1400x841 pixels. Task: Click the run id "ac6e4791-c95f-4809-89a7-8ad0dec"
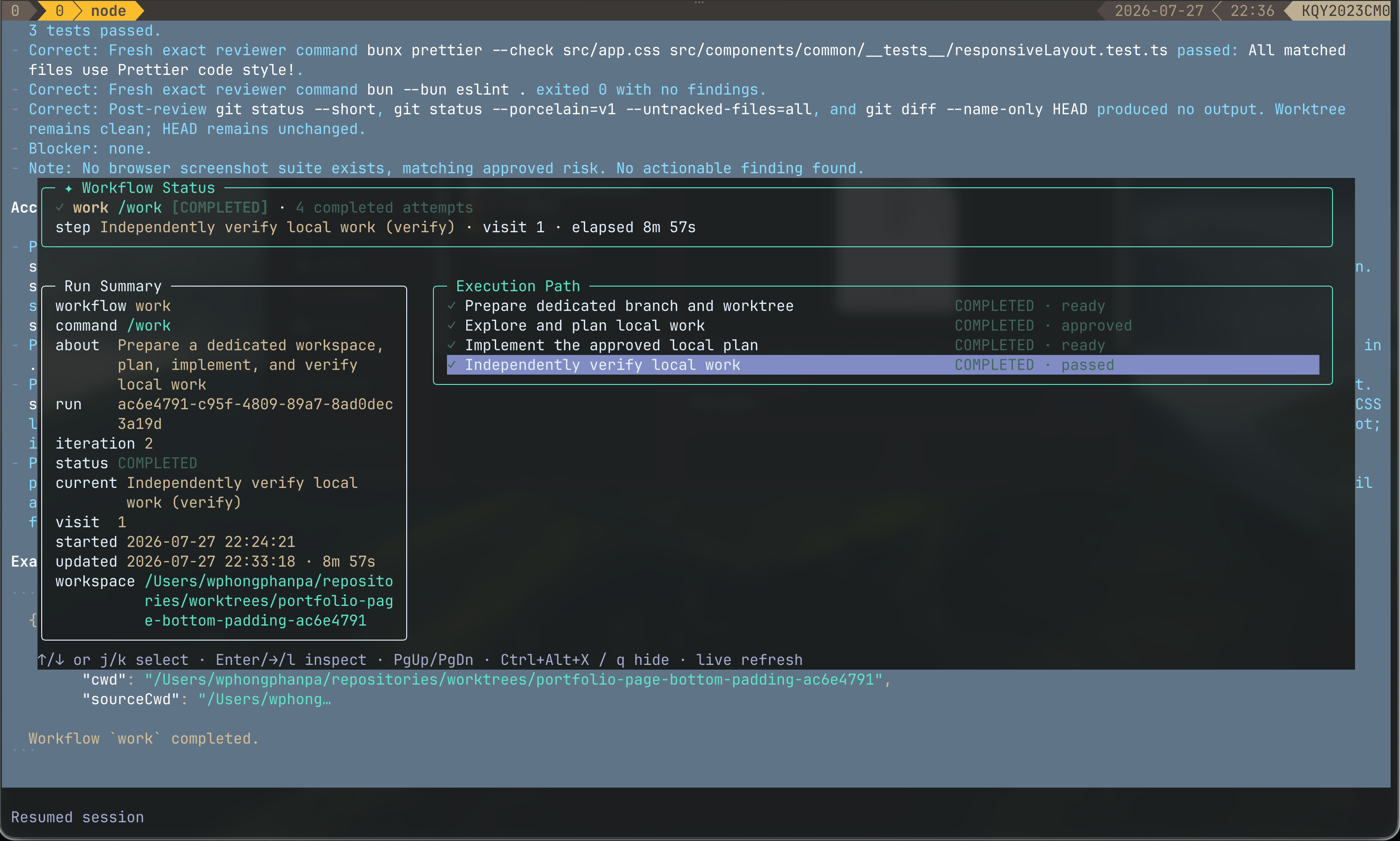coord(255,405)
